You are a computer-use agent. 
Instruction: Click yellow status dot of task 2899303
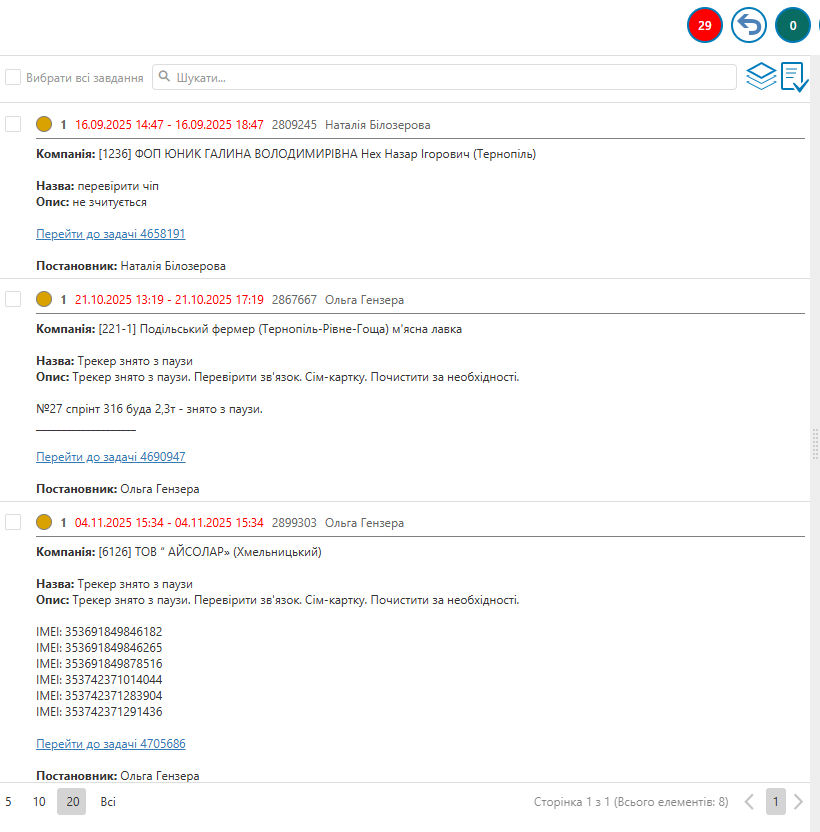[44, 522]
